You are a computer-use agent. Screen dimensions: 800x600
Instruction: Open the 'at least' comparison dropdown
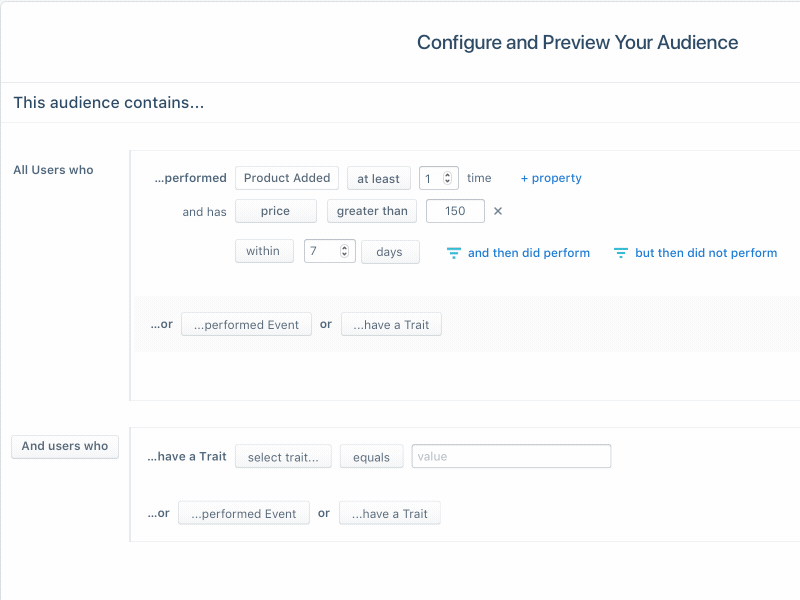378,177
